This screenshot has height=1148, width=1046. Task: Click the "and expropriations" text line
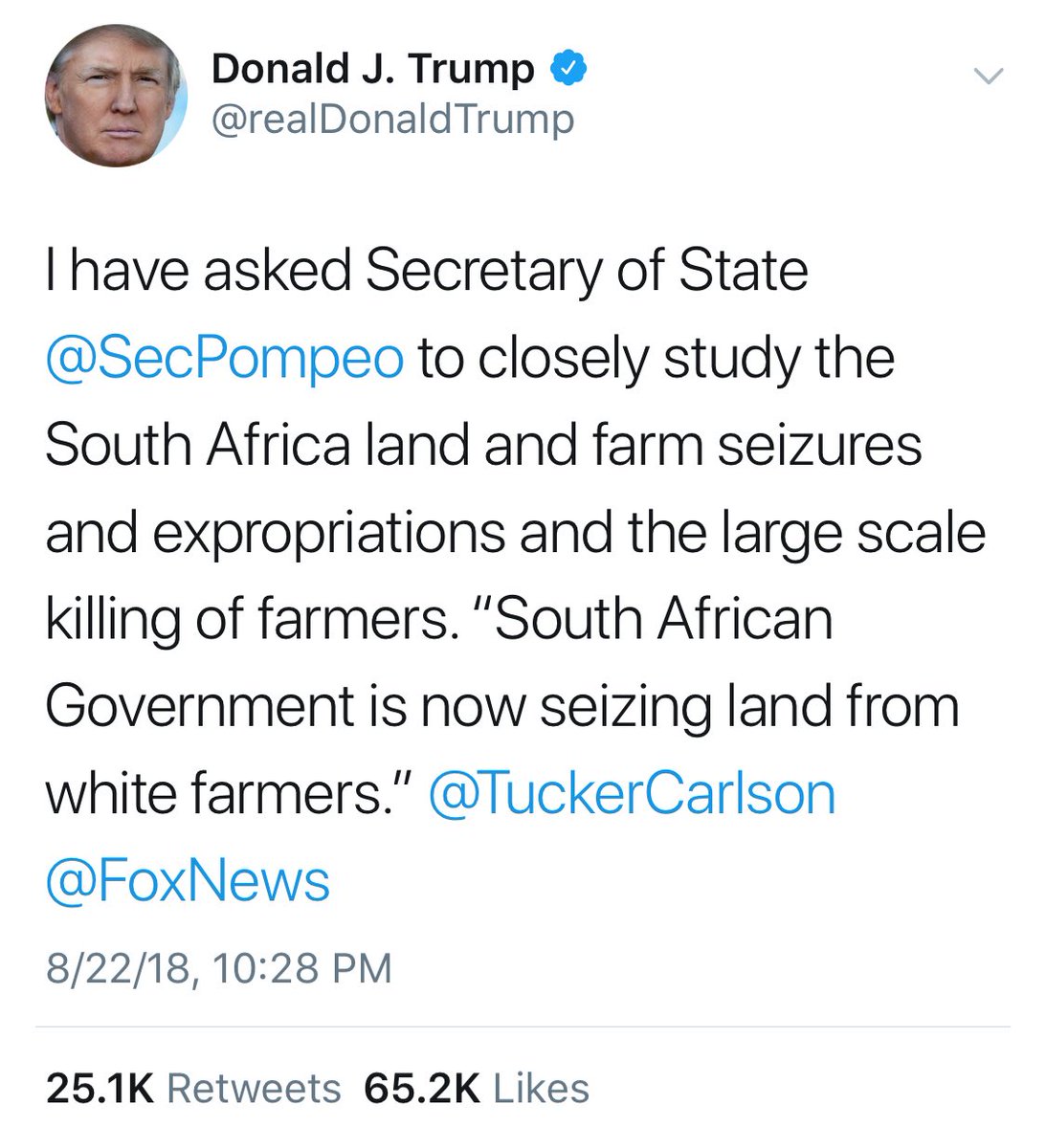(276, 532)
